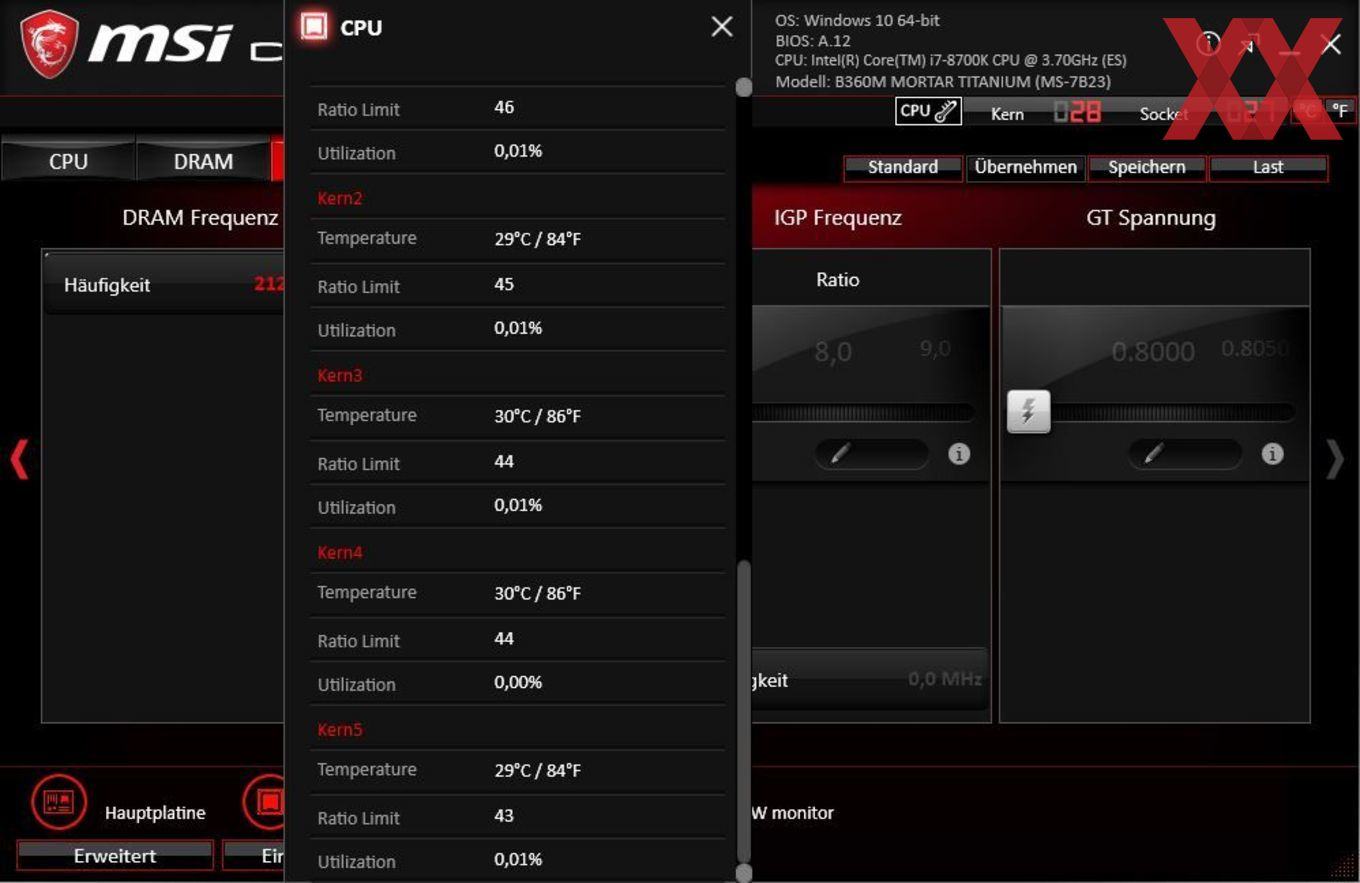Click Kern2 Temperature 29°C / 84°F

[x=537, y=239]
